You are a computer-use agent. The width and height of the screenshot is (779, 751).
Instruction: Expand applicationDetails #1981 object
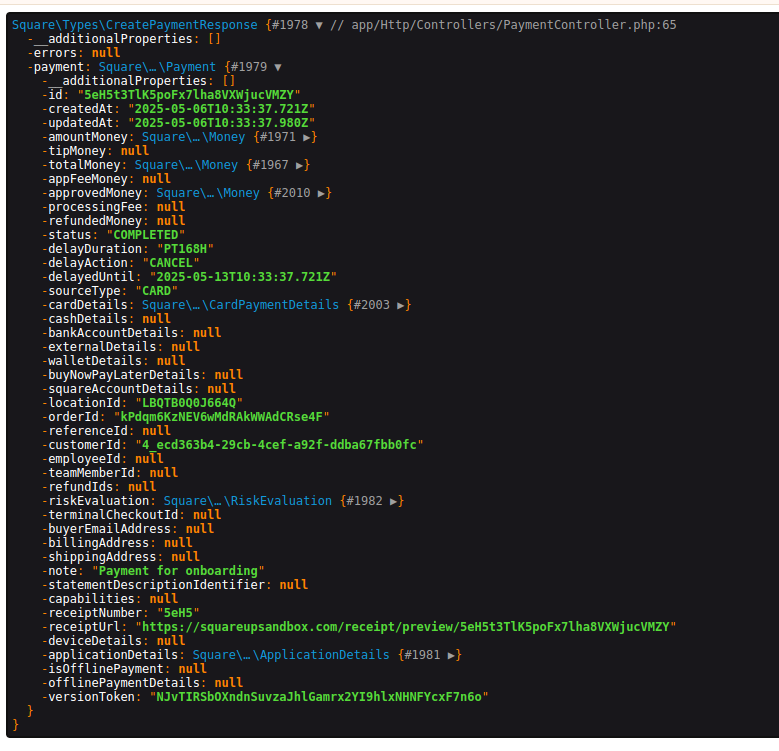[x=451, y=655]
